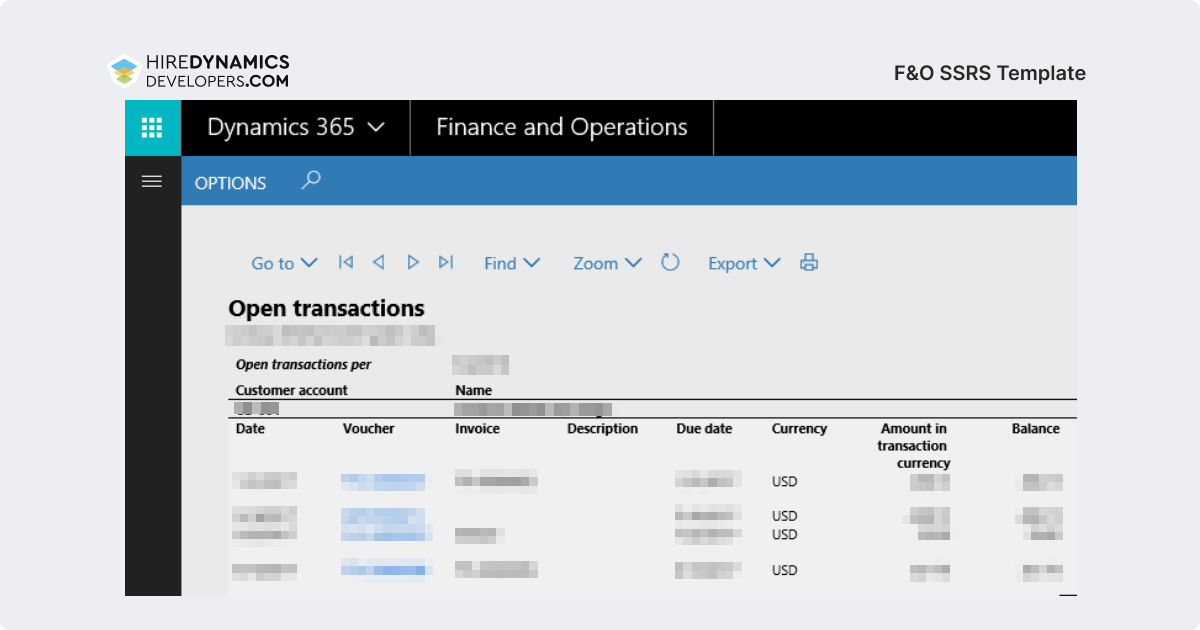The height and width of the screenshot is (630, 1200).
Task: Refresh the report view
Action: coord(670,262)
